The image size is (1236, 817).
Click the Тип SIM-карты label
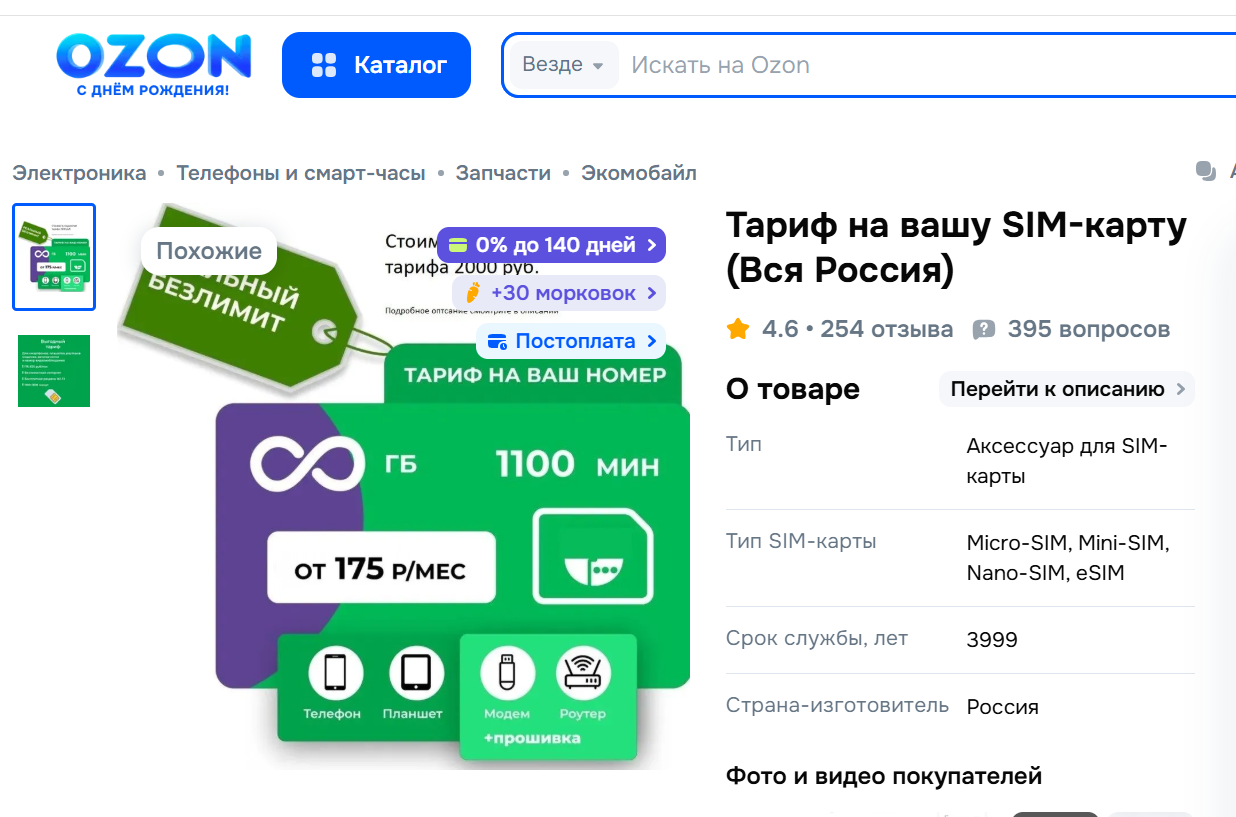click(x=801, y=541)
